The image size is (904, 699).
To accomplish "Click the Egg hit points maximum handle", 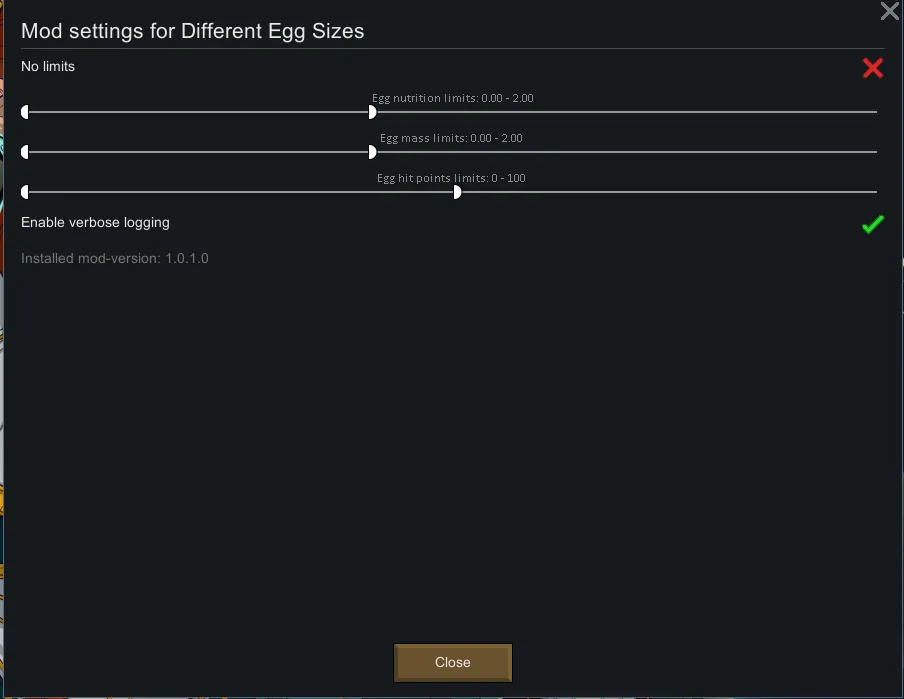I will [457, 192].
